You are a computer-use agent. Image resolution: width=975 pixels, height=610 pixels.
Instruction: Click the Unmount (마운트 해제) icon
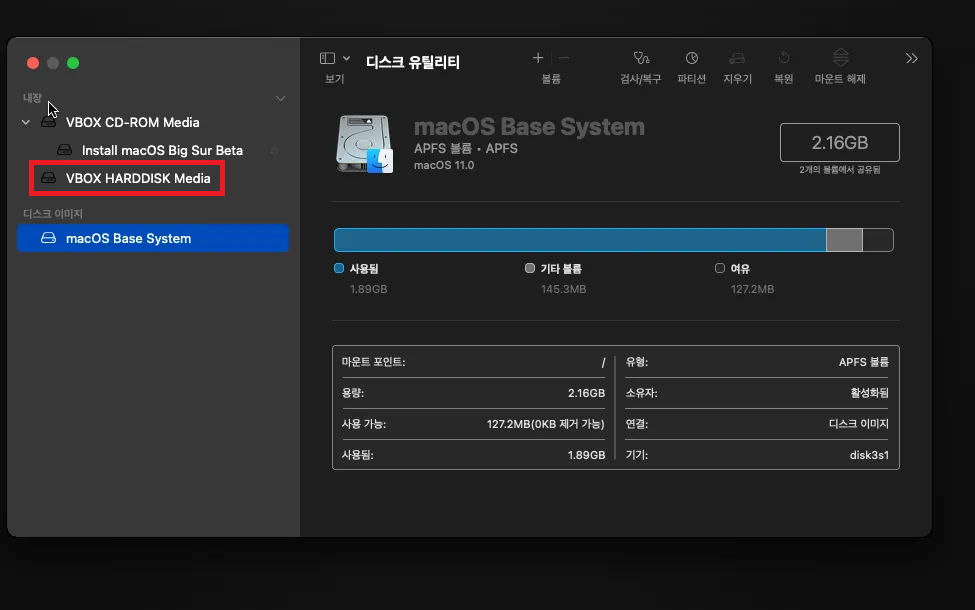coord(841,57)
